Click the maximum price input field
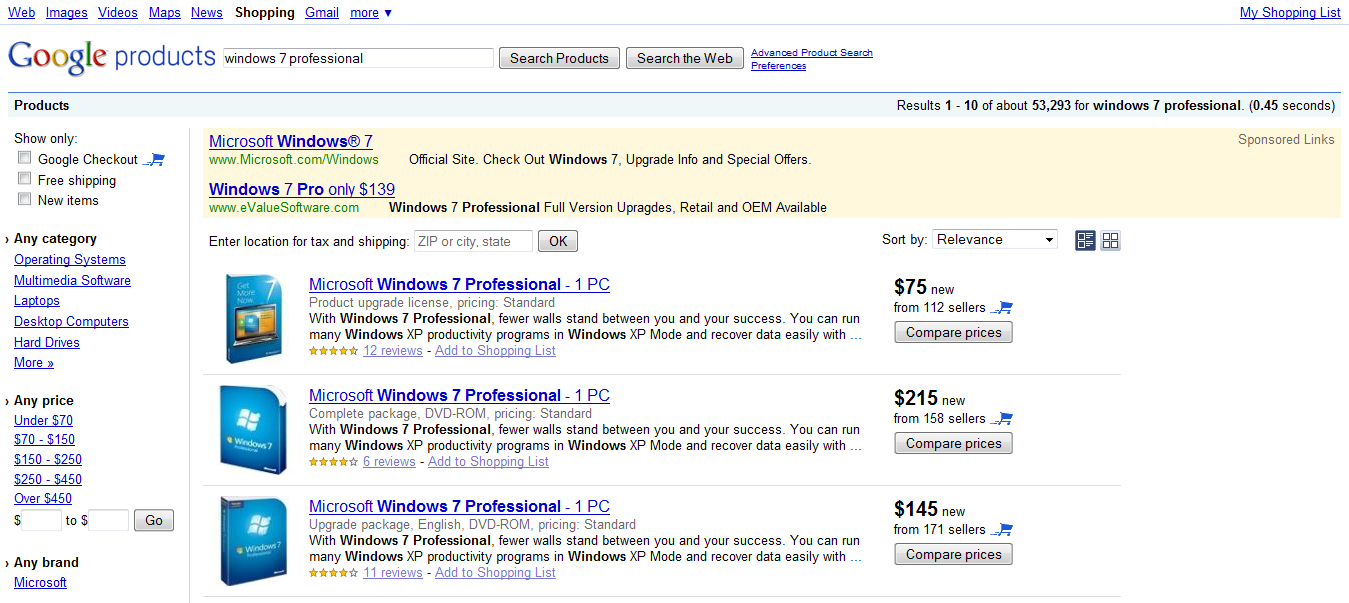 [109, 520]
